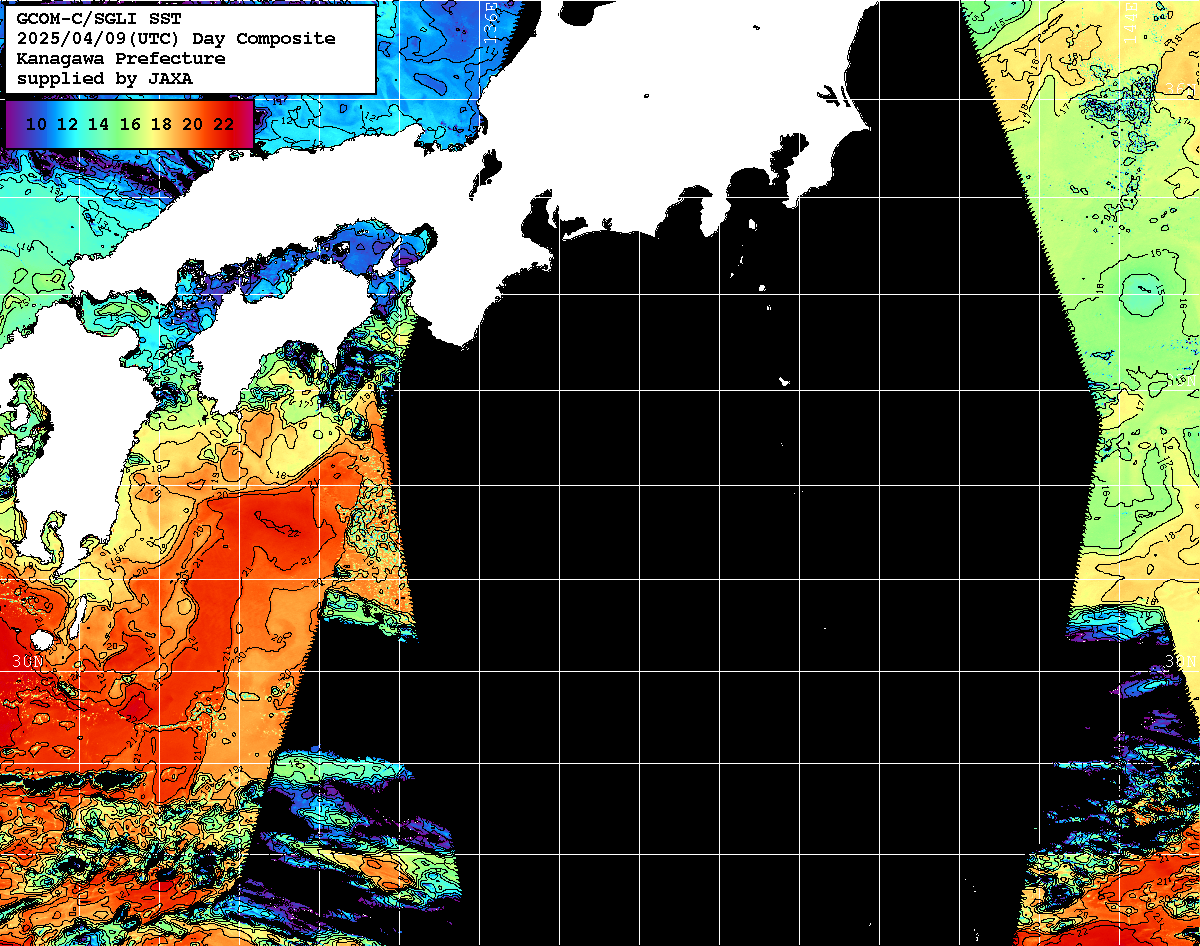Viewport: 1200px width, 946px height.
Task: Click the '2025/04/09(UTC) Day Composite' date line
Action: (176, 38)
